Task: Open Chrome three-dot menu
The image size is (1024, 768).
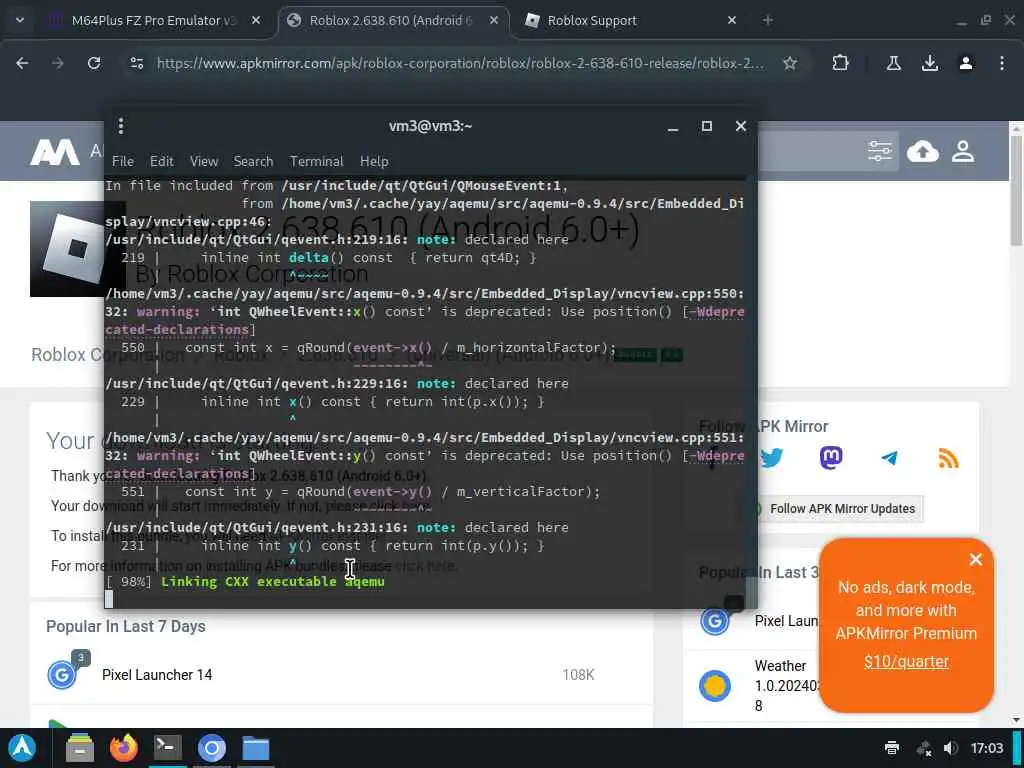Action: pos(1002,63)
